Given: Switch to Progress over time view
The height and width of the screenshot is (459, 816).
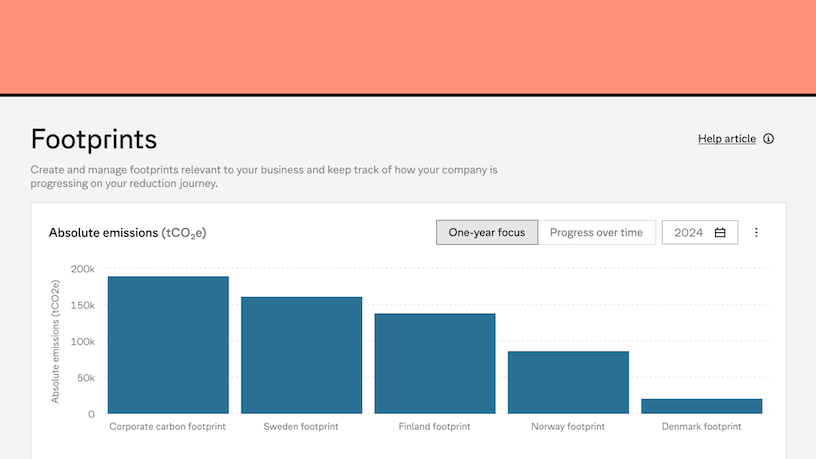Looking at the screenshot, I should (596, 233).
